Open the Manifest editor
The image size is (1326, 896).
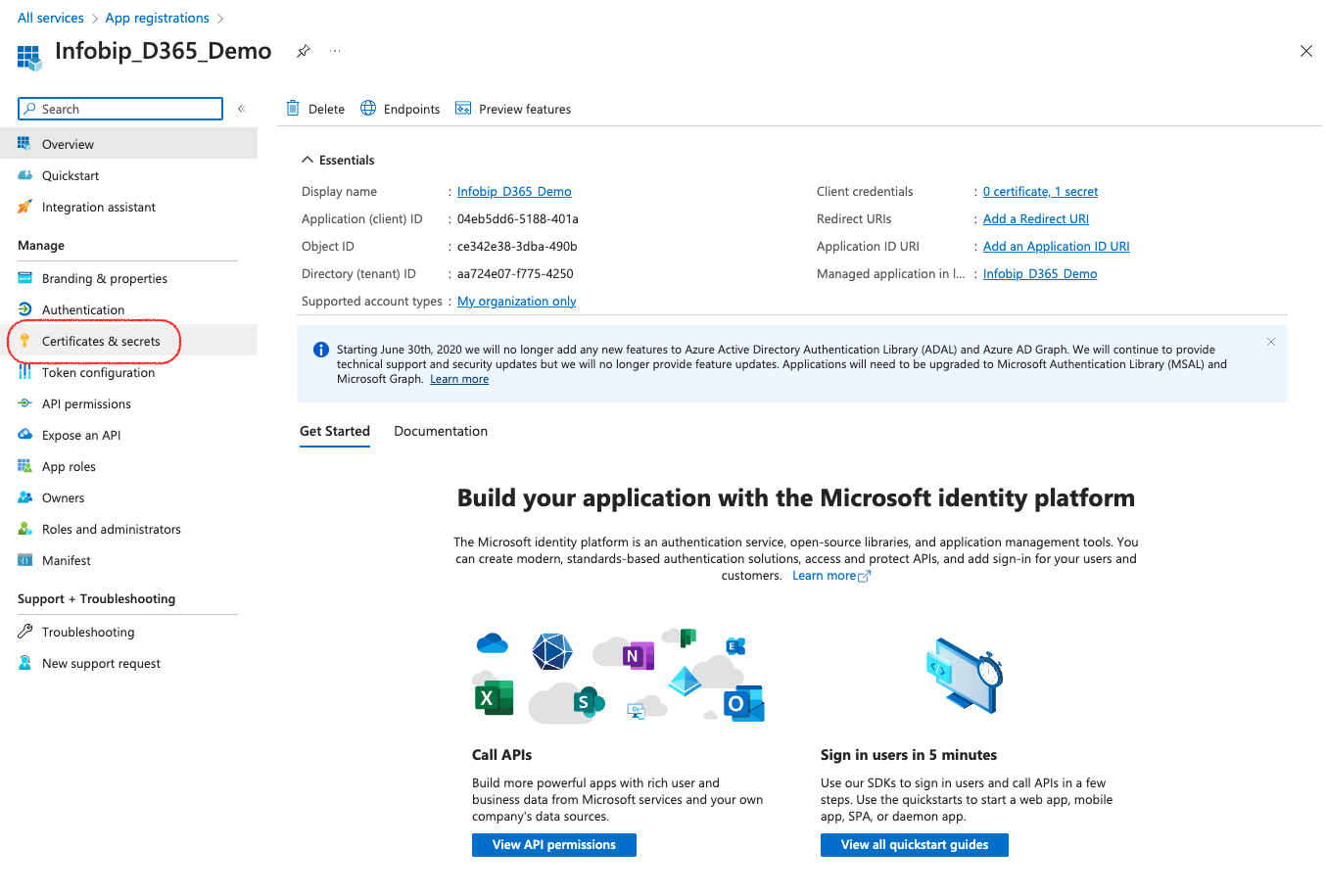(x=128, y=560)
